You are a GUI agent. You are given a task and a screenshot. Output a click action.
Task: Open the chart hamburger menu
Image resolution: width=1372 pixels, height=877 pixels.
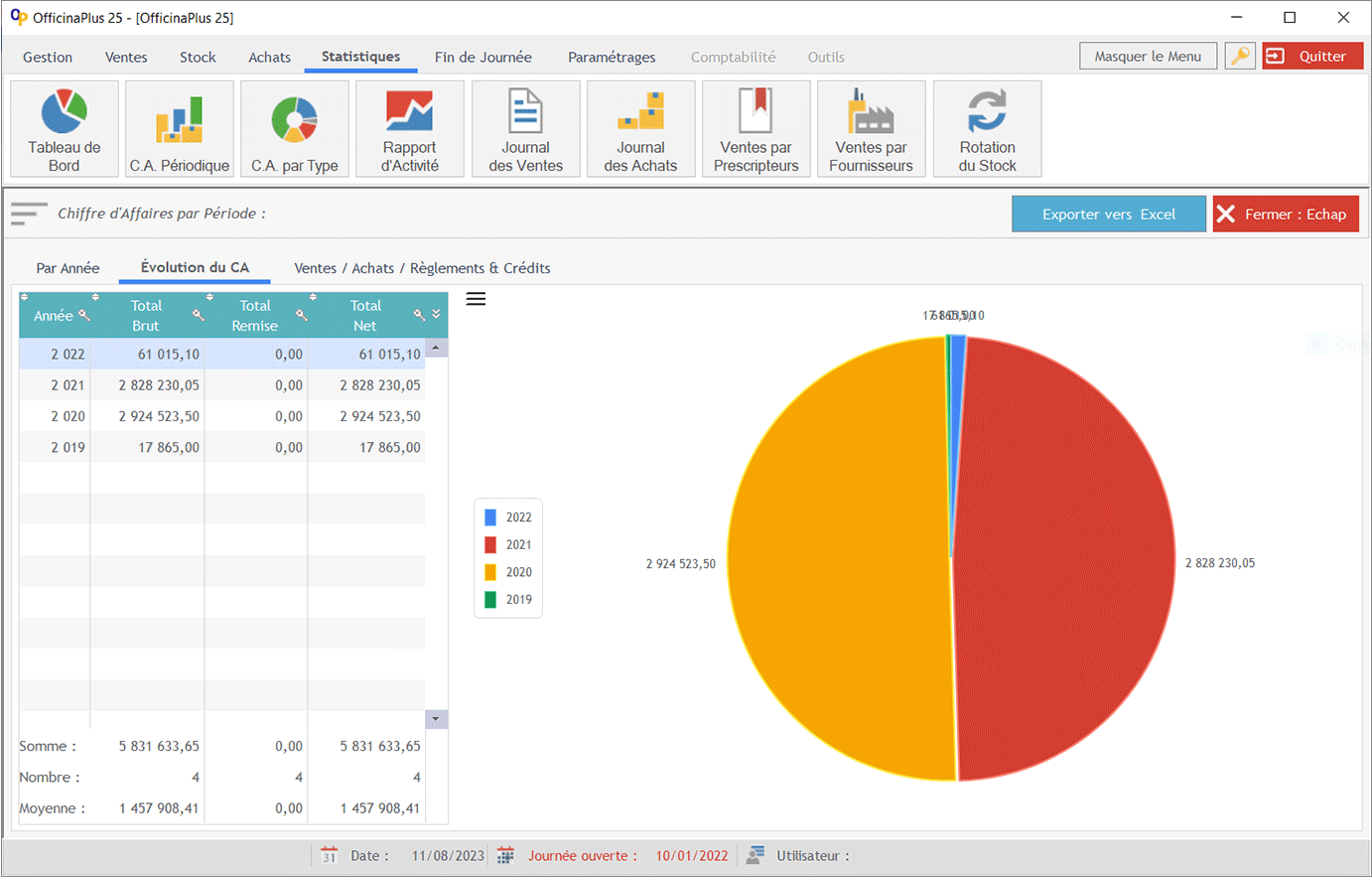coord(477,299)
